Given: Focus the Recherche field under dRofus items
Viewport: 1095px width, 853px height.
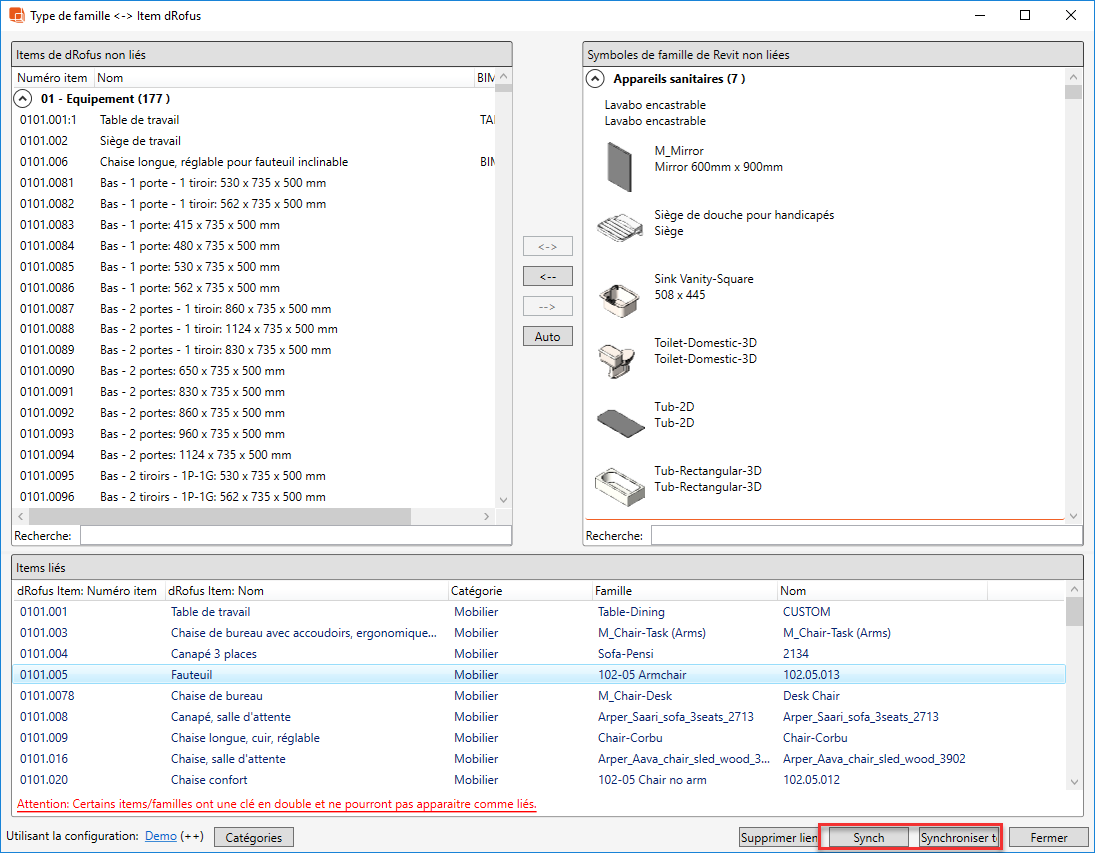Looking at the screenshot, I should click(x=295, y=535).
